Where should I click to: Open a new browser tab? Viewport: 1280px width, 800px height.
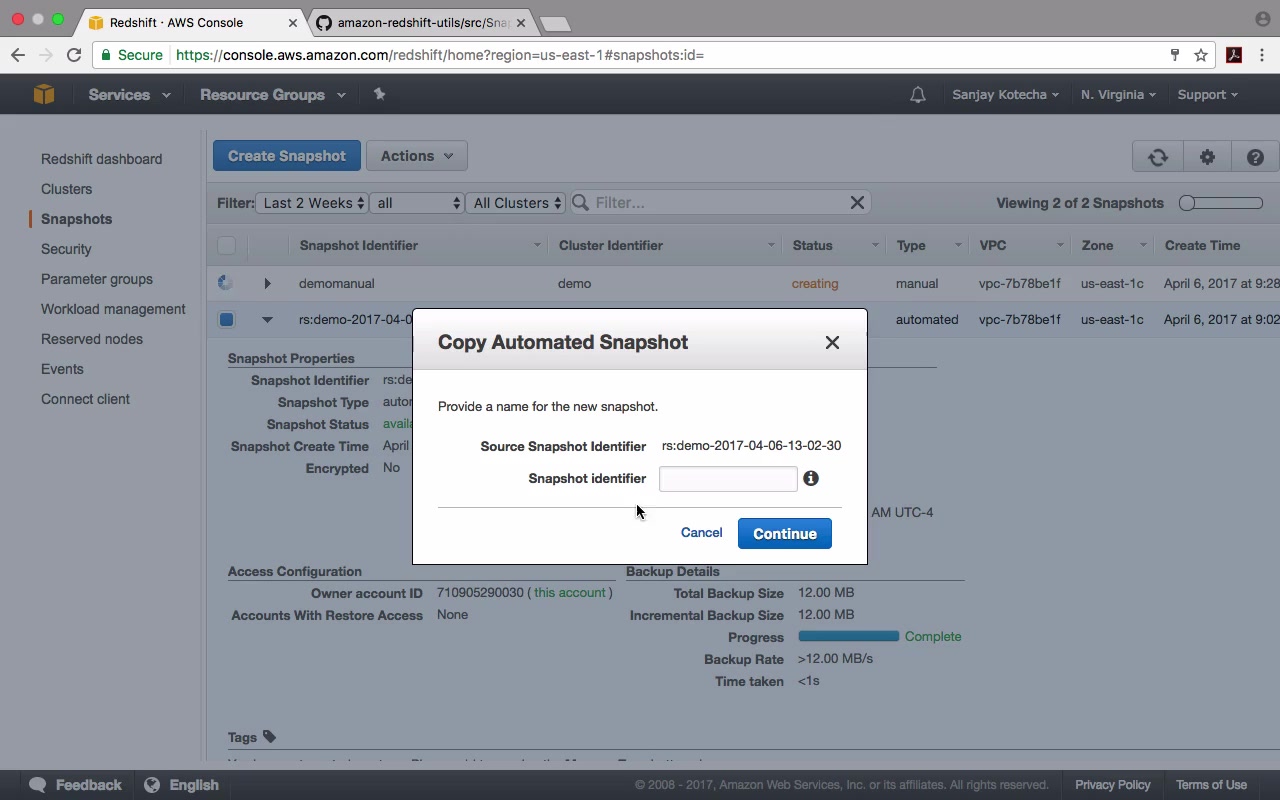click(554, 23)
